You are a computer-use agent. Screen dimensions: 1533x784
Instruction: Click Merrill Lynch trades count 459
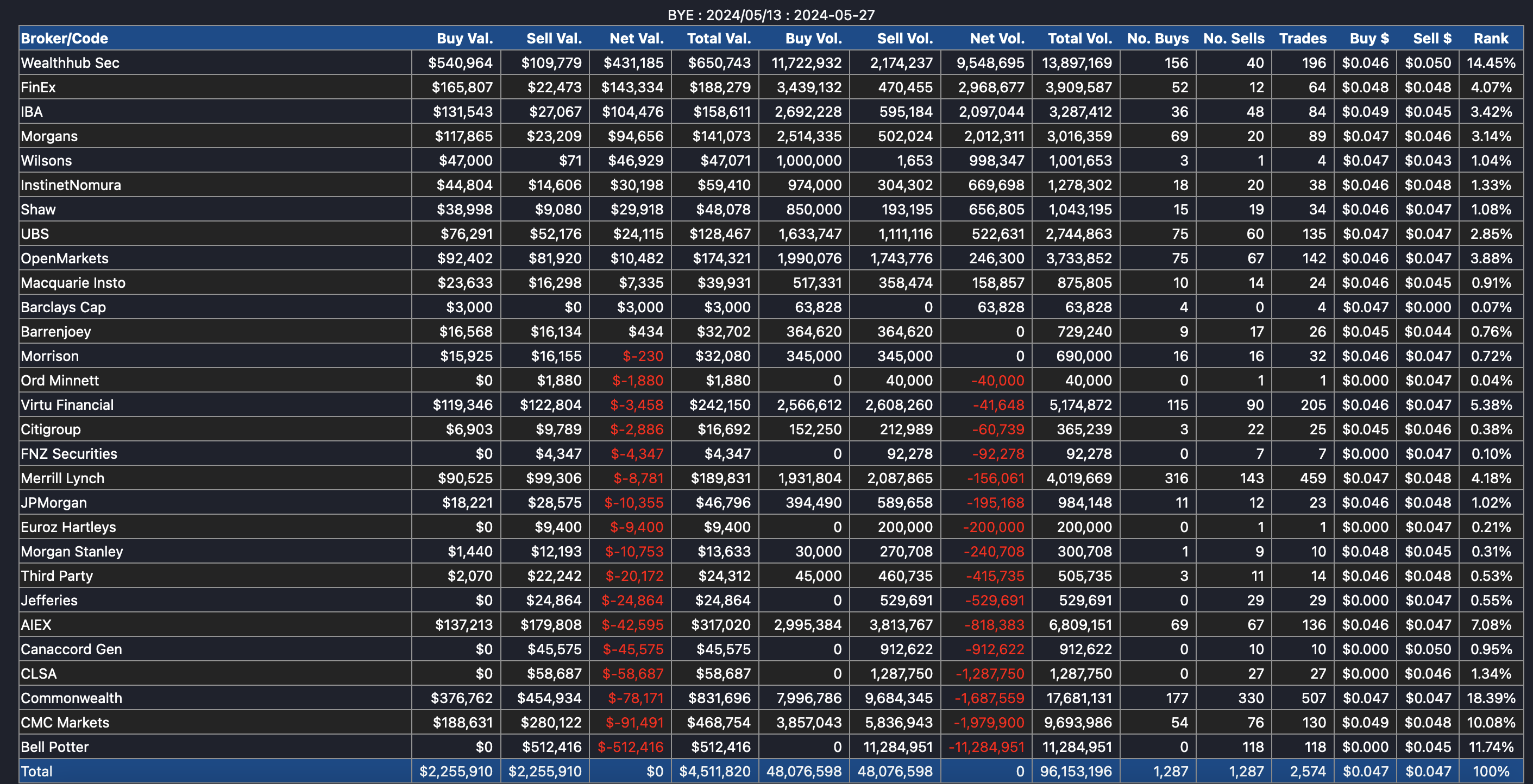1312,478
